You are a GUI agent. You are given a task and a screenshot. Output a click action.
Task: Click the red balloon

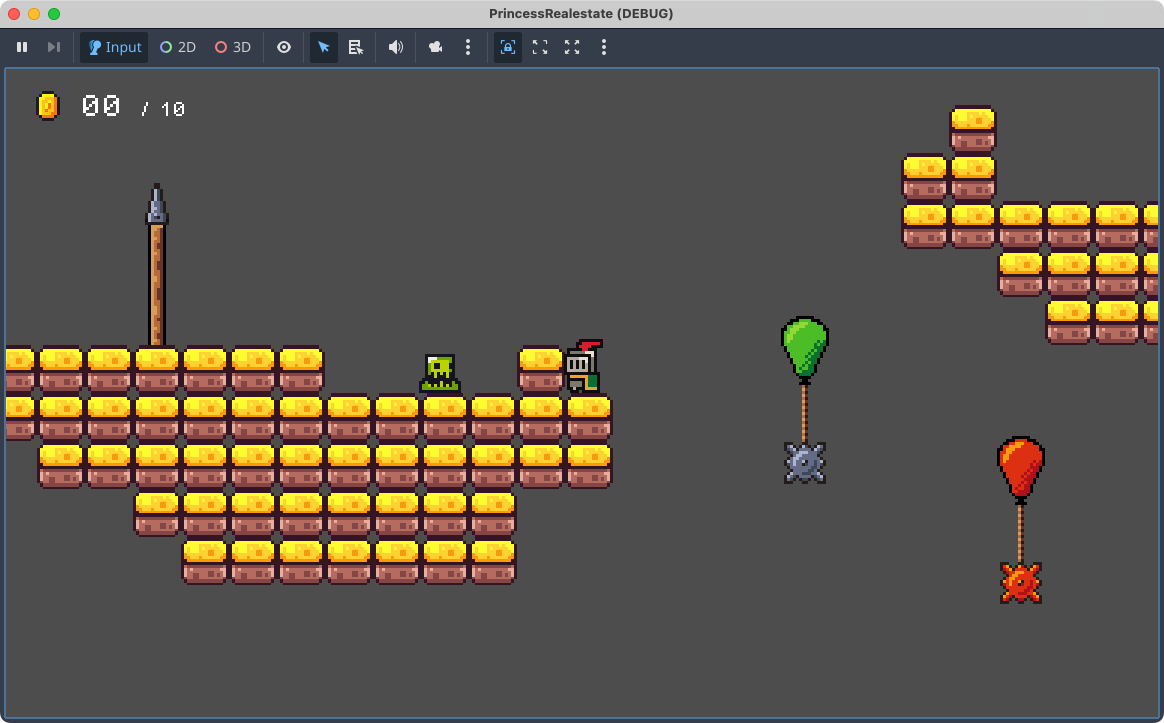pyautogui.click(x=1020, y=466)
